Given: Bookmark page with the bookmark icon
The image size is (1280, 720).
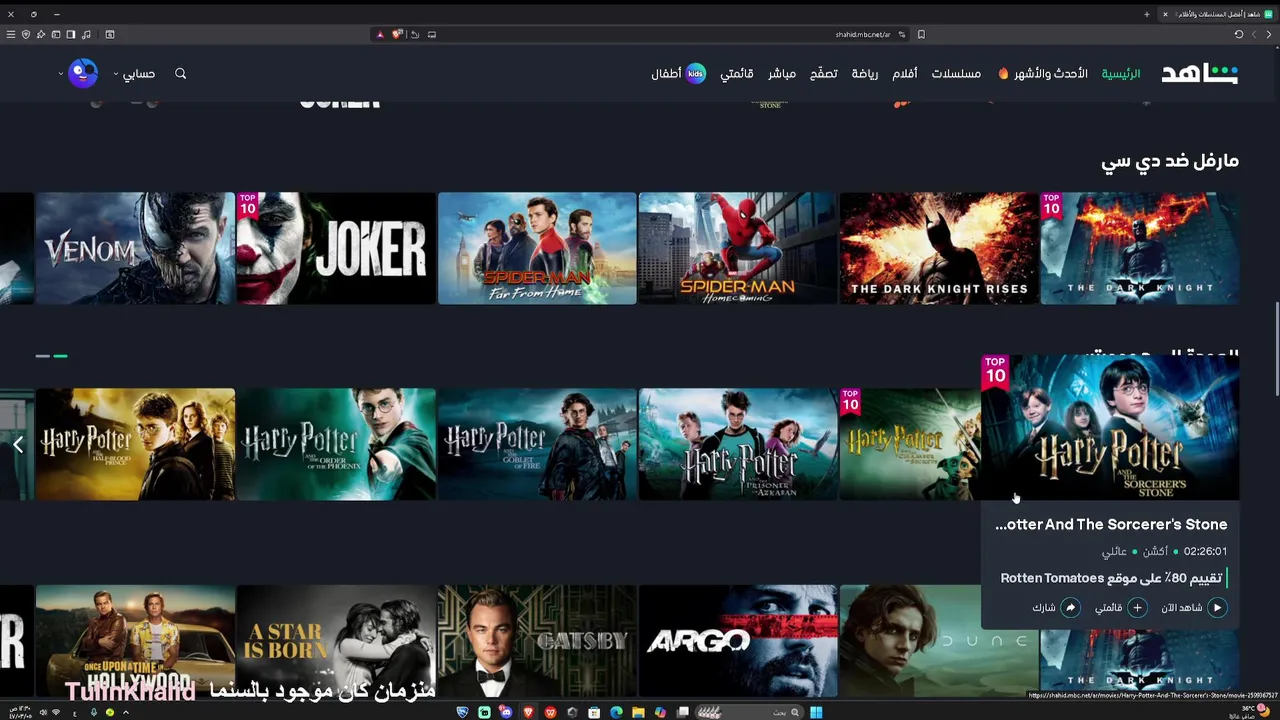Looking at the screenshot, I should tap(921, 34).
